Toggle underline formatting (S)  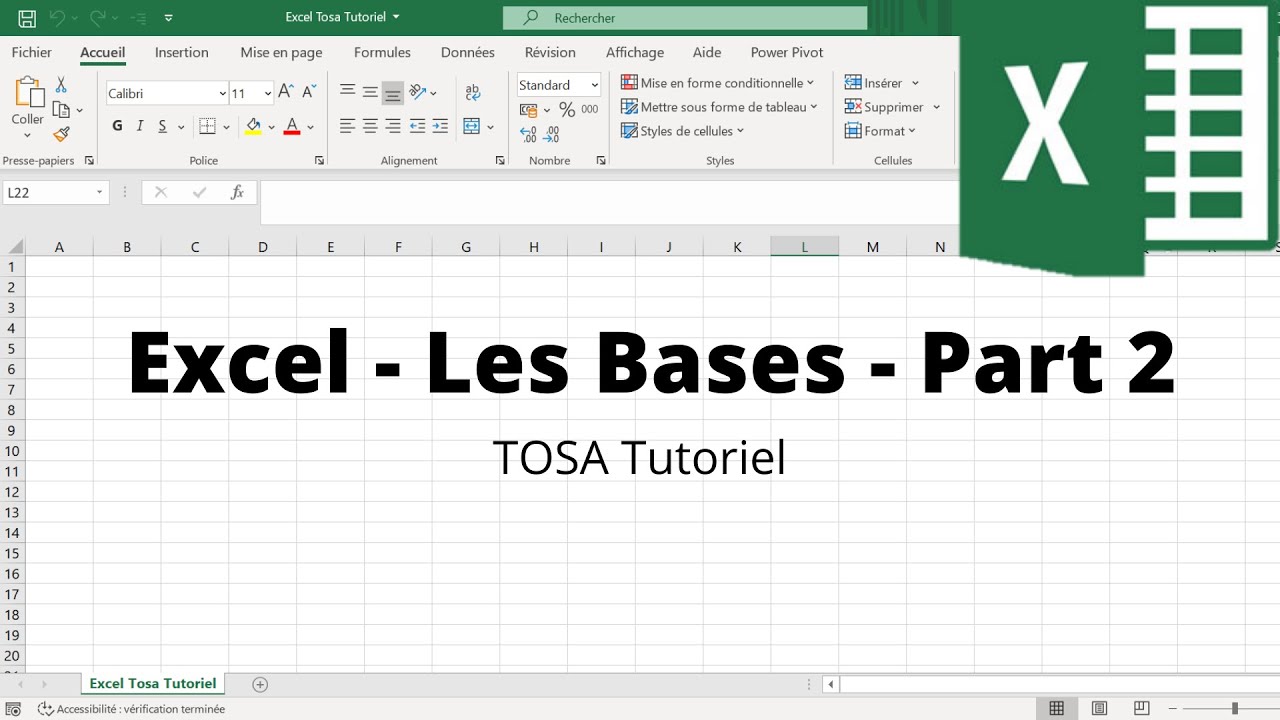pos(163,126)
